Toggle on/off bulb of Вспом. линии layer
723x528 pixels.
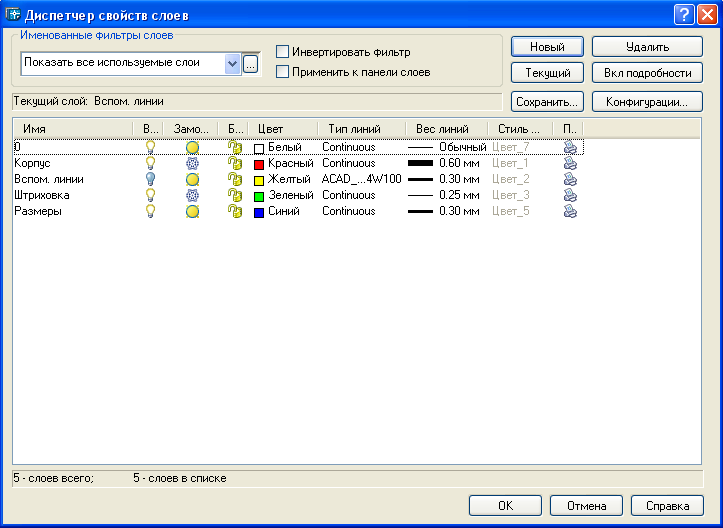[150, 179]
